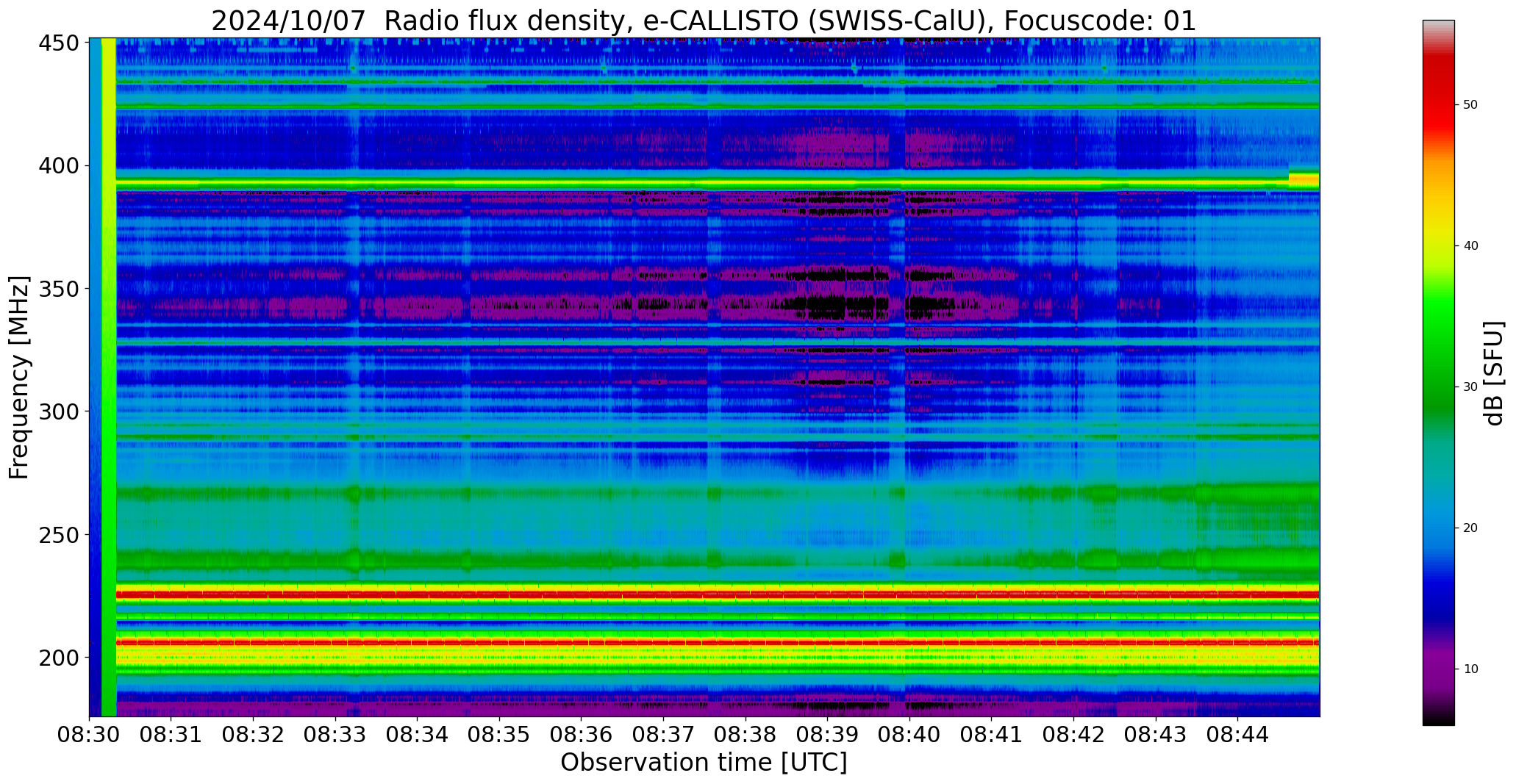Click the colorbar tick label 10
Image resolution: width=1516 pixels, height=784 pixels.
[x=1470, y=669]
